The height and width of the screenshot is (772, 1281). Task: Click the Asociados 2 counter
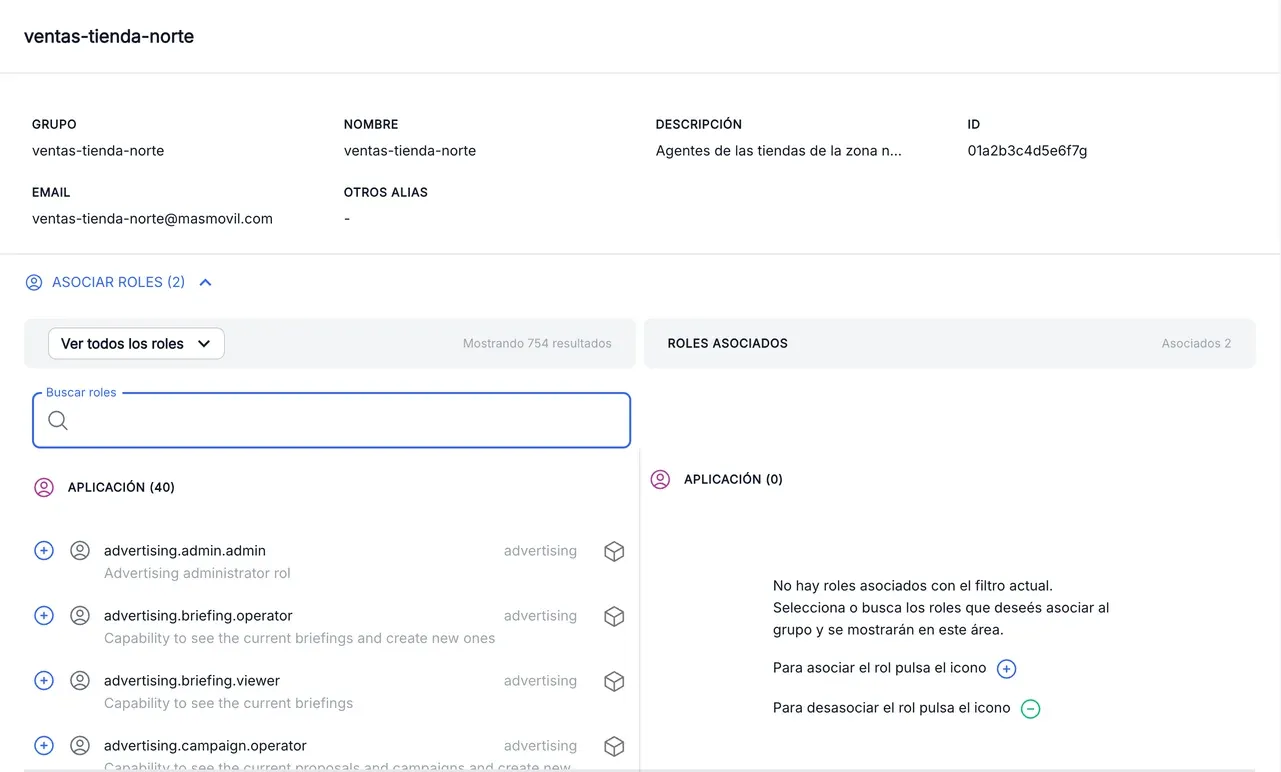(x=1196, y=344)
